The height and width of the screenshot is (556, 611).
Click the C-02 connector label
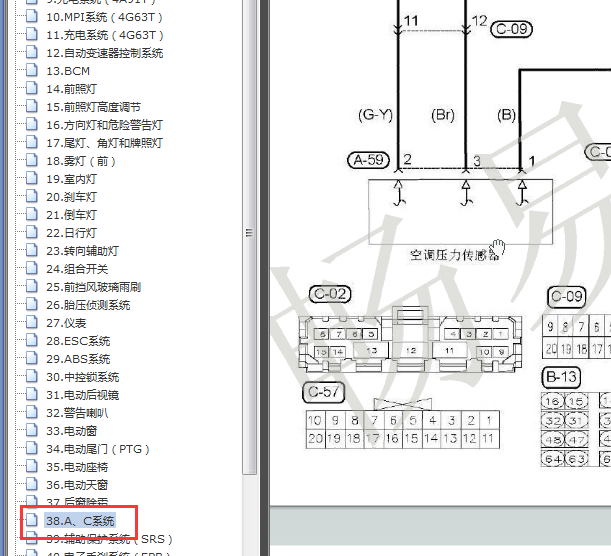point(330,294)
